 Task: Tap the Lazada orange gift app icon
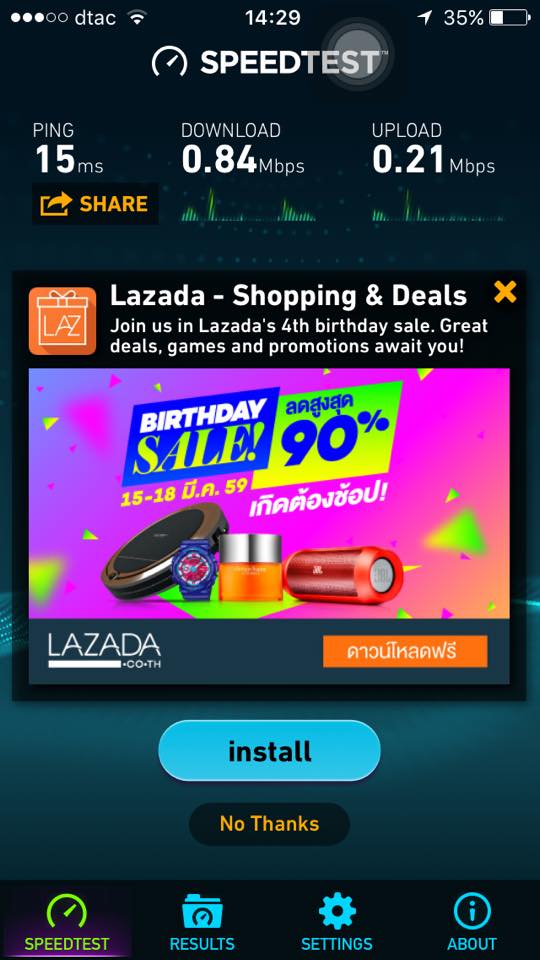[62, 321]
